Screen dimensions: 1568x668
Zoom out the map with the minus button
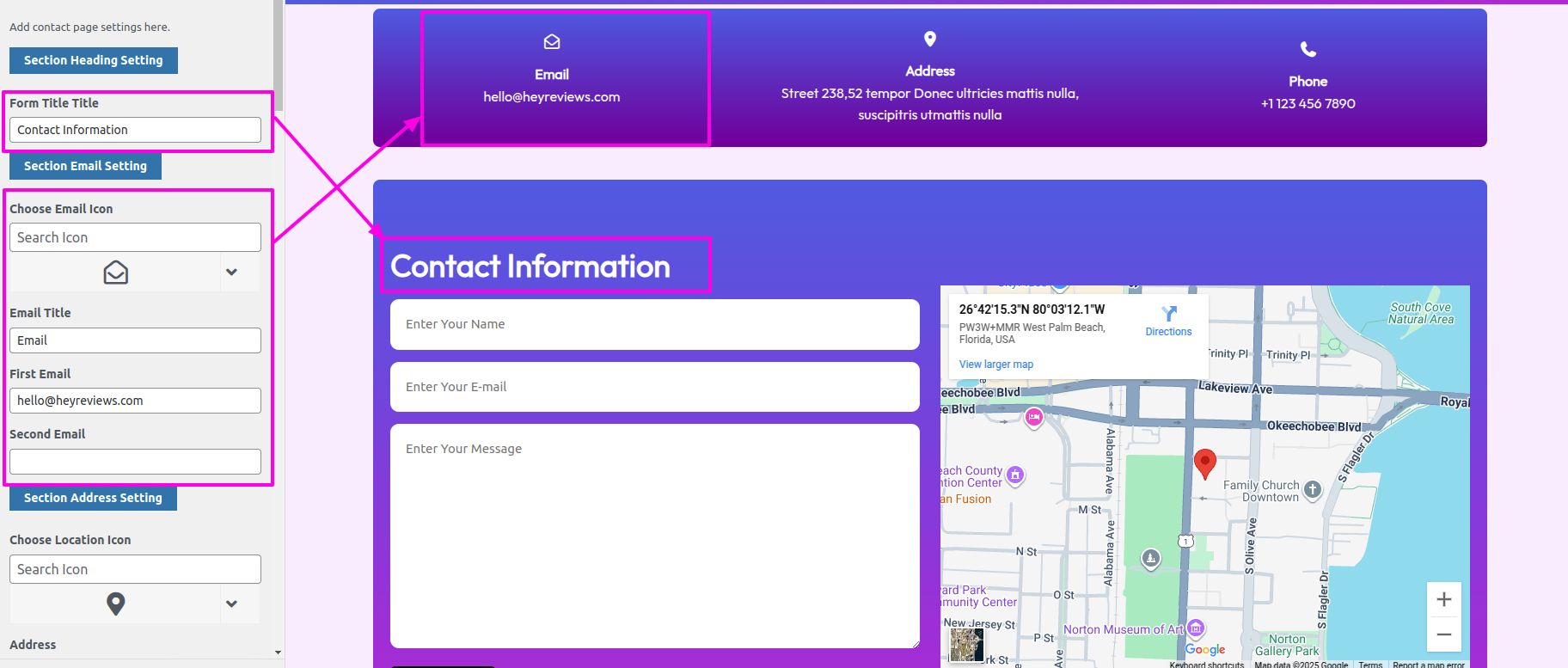tap(1443, 634)
